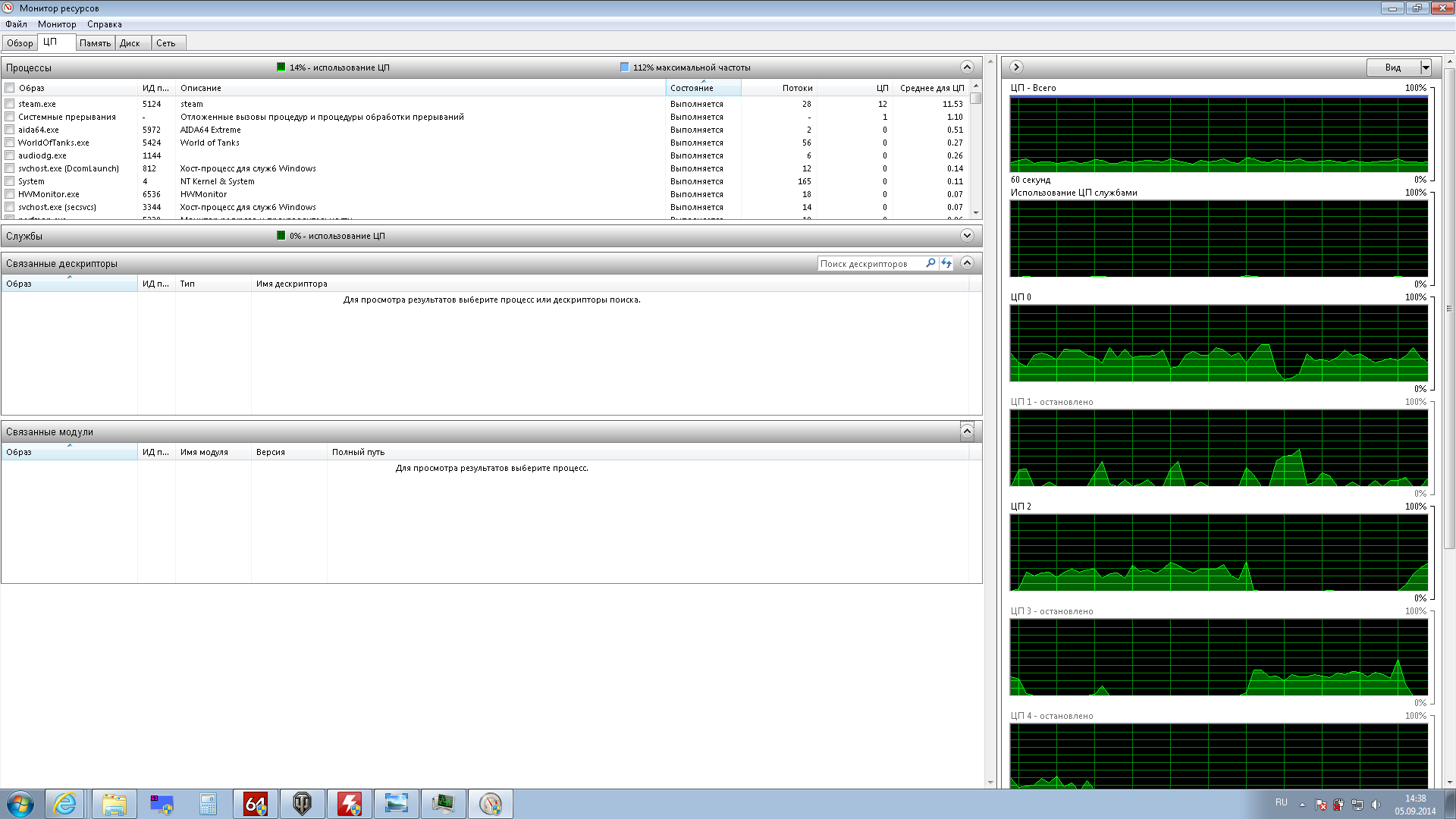Click the Вид button
Viewport: 1456px width, 819px height.
[x=1394, y=67]
